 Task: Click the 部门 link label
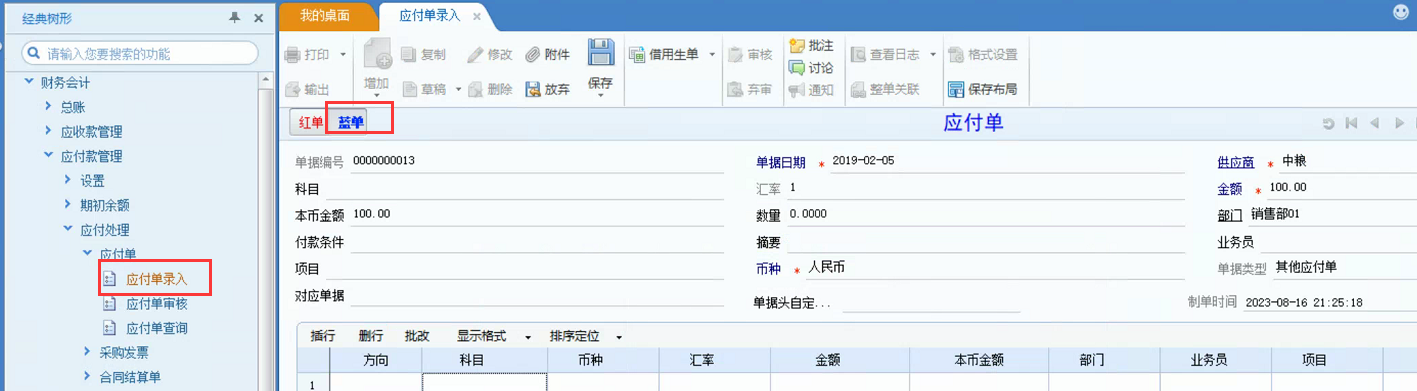click(x=1229, y=215)
